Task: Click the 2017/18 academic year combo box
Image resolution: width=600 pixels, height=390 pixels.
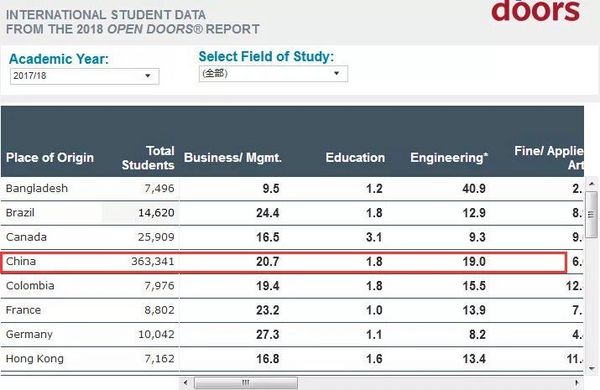Action: 85,76
